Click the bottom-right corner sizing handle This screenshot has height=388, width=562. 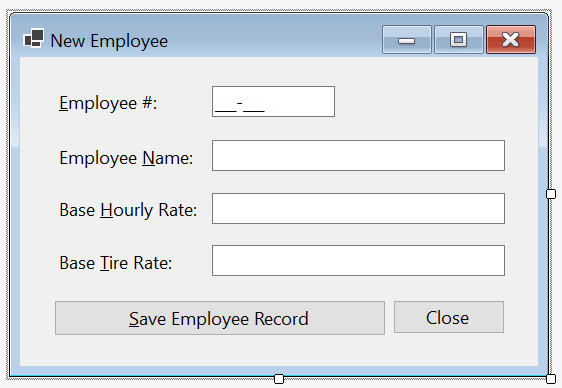coord(551,379)
